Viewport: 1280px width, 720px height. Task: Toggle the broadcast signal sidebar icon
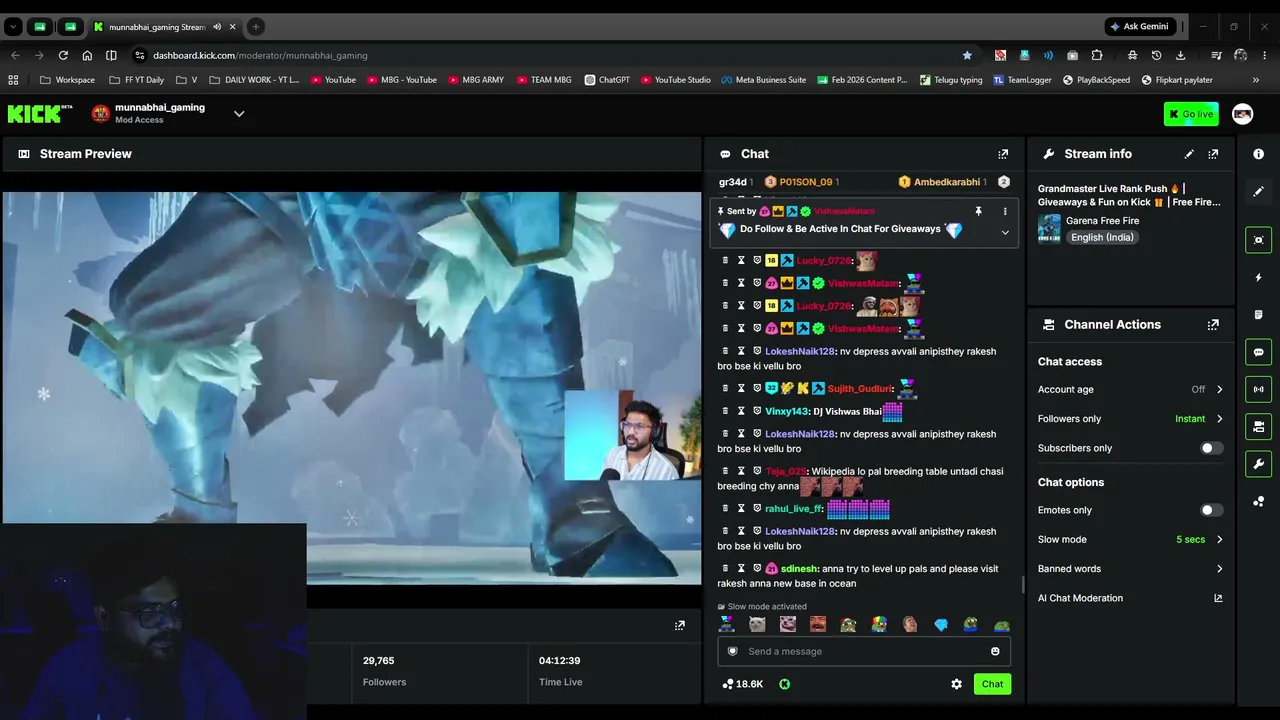[1258, 389]
